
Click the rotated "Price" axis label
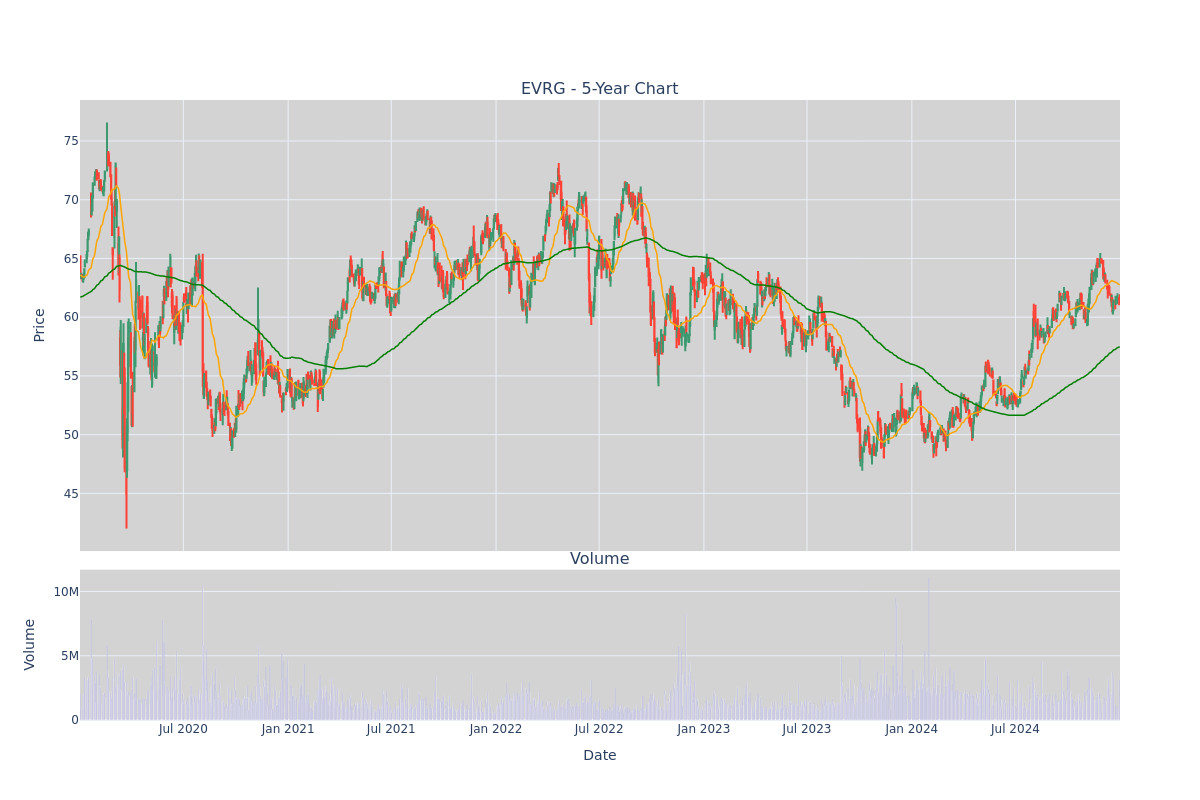pos(40,325)
